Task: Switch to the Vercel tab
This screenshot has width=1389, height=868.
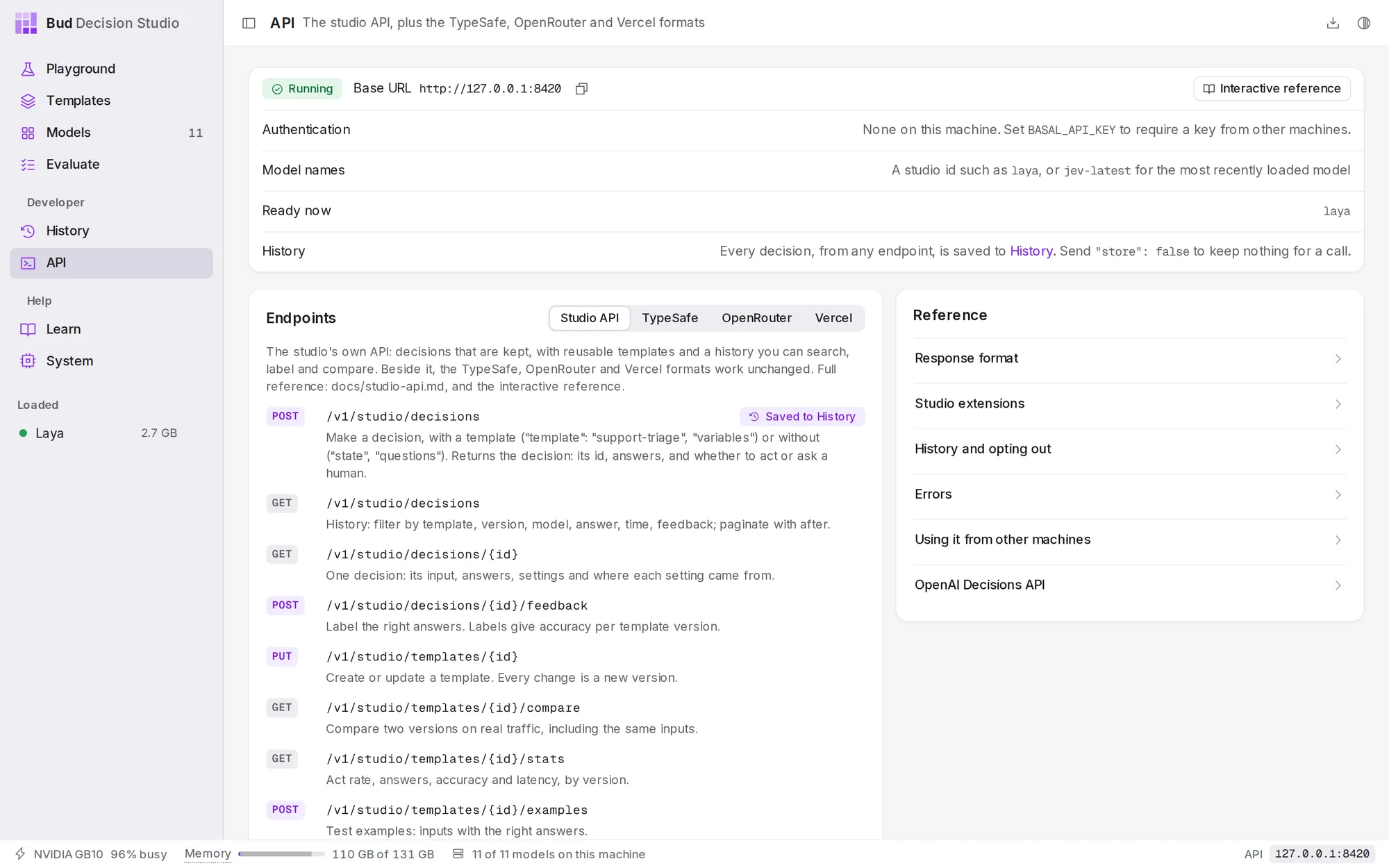Action: pos(833,318)
